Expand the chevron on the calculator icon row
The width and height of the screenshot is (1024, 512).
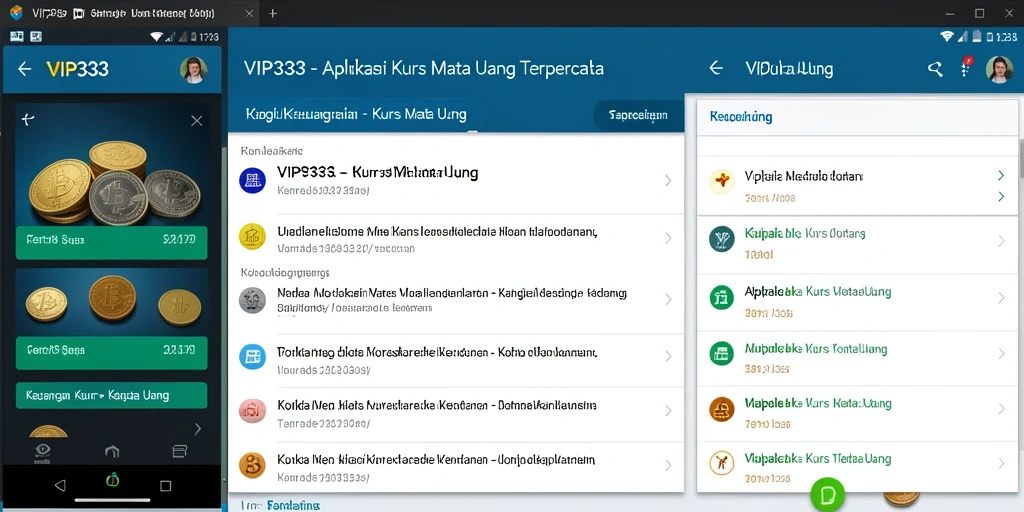[668, 357]
